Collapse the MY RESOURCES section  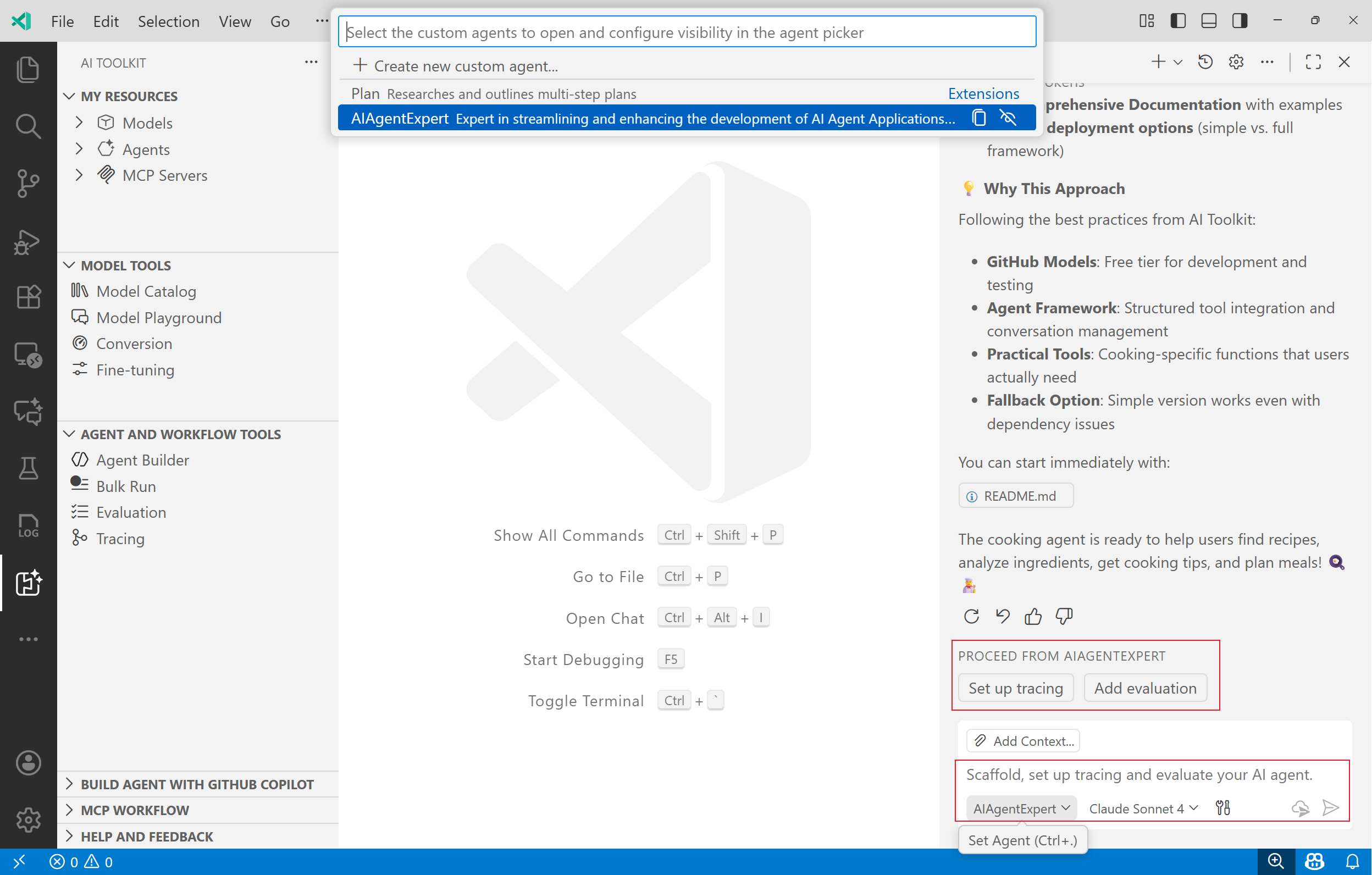click(x=69, y=96)
